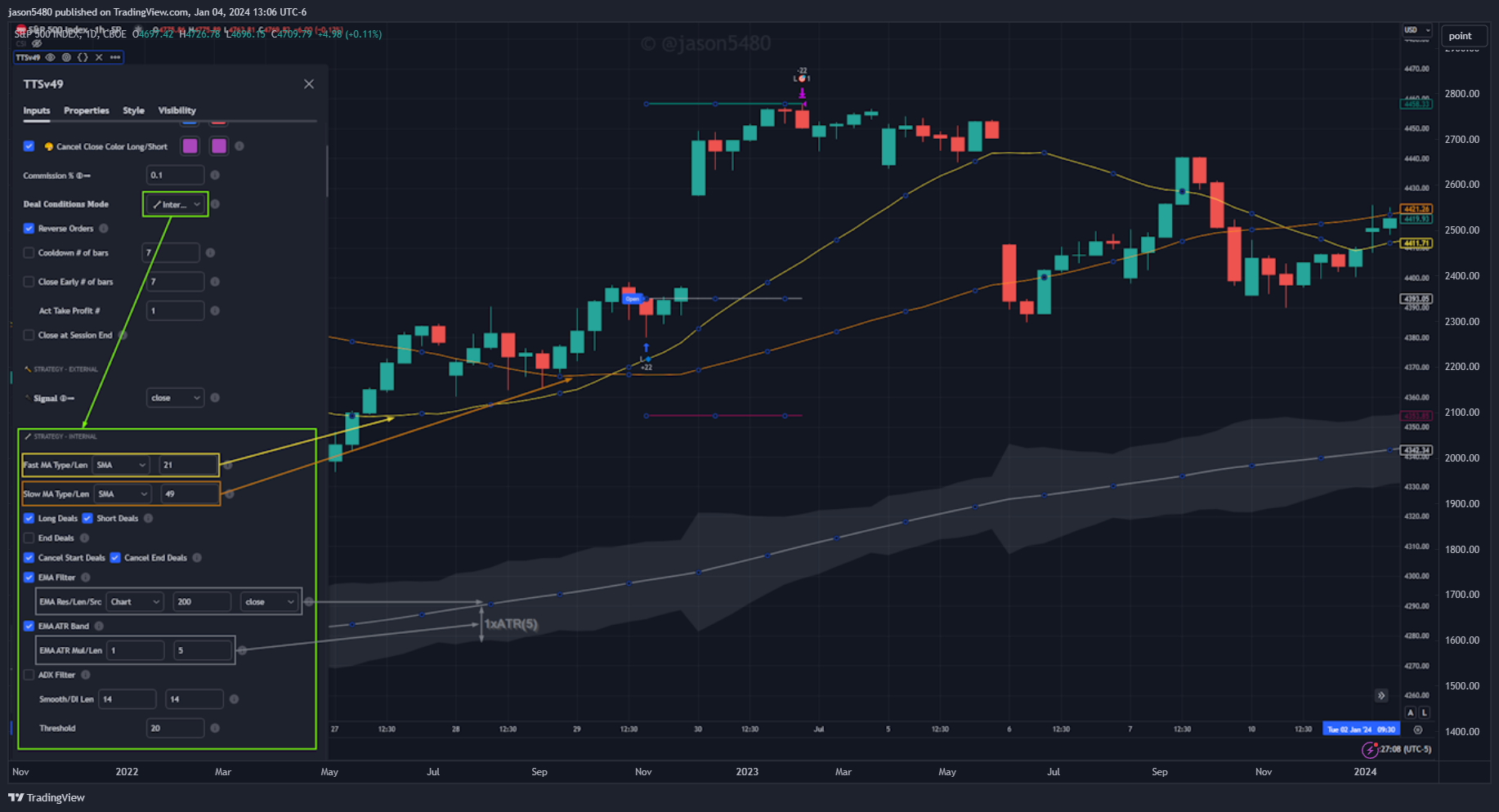
Task: Uncheck Short Deals checkbox
Action: tap(87, 519)
